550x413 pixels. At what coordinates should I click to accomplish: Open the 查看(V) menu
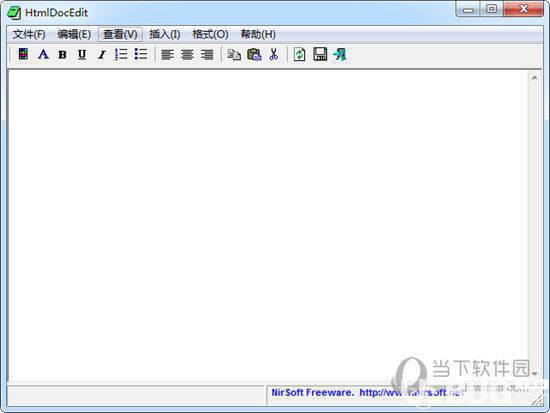click(x=120, y=34)
